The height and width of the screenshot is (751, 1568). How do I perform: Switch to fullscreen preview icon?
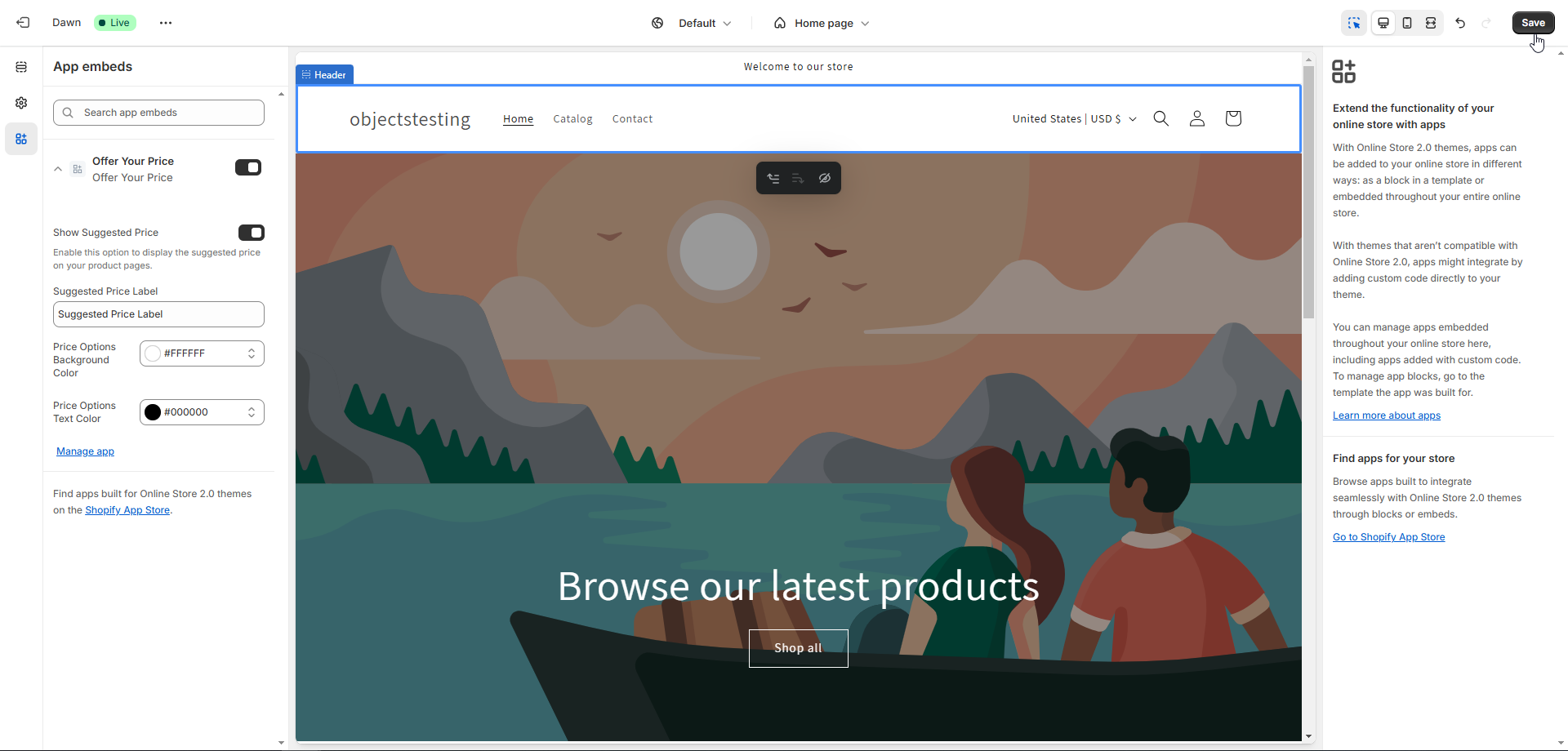coord(1431,23)
